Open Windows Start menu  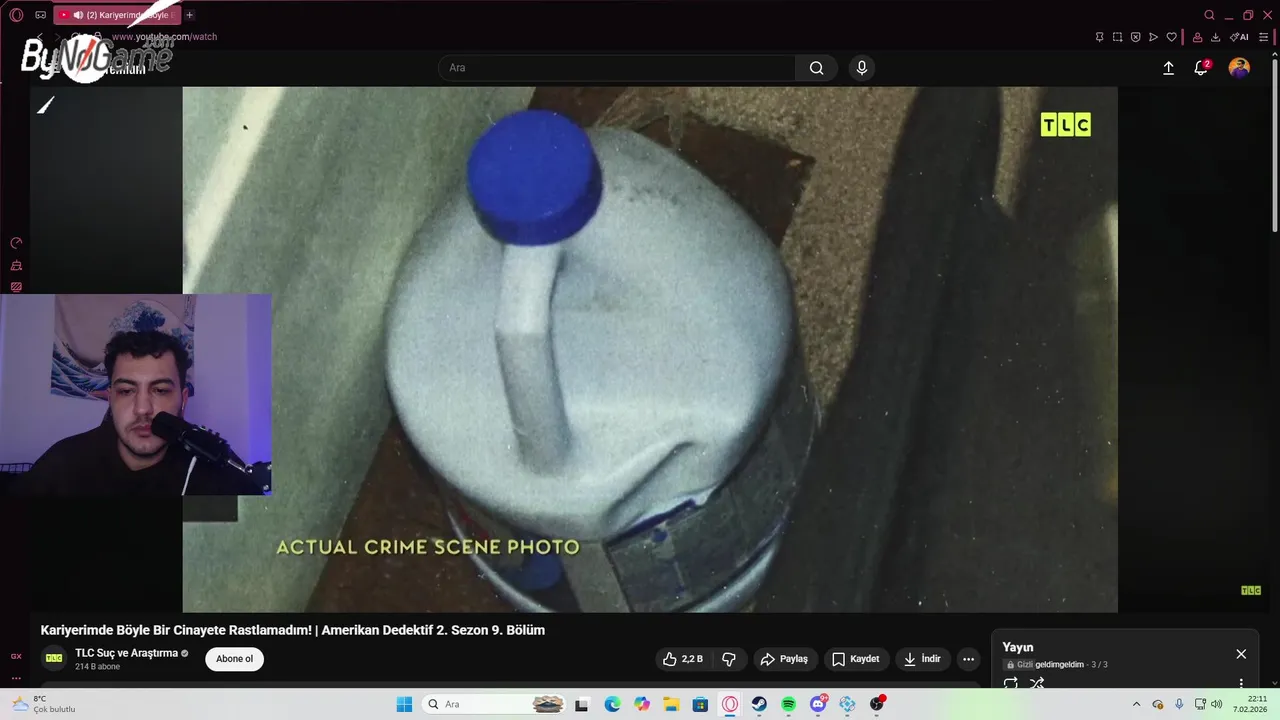click(x=404, y=704)
